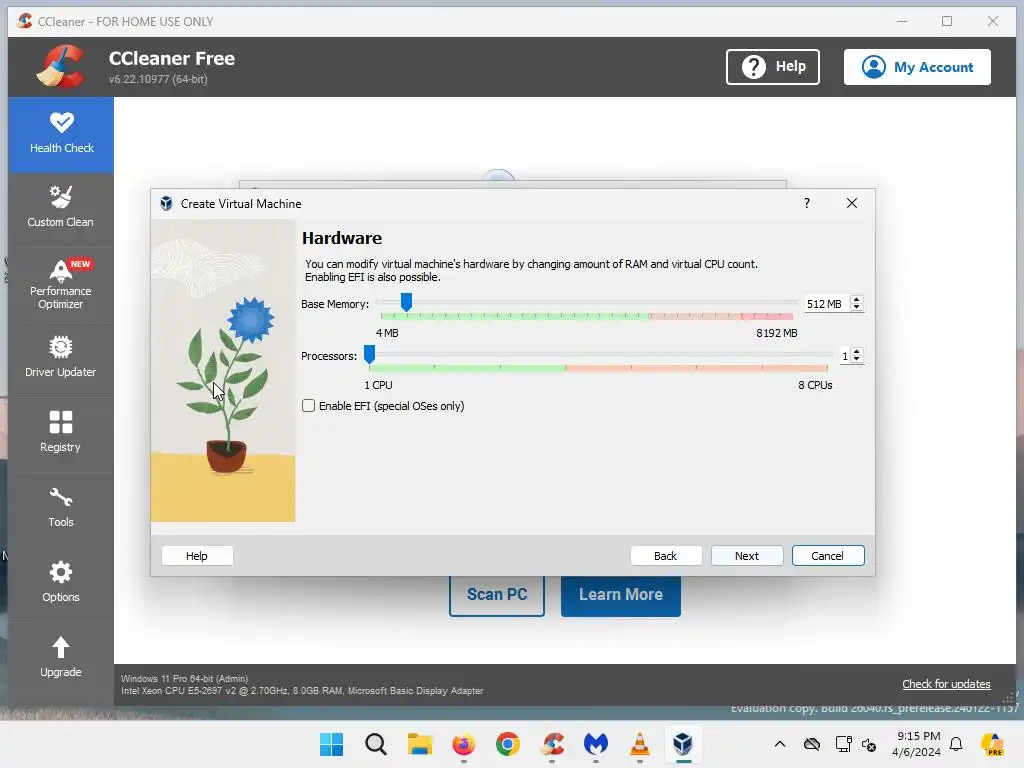Click Help in the Create Virtual Machine dialog
The image size is (1024, 768).
(197, 556)
